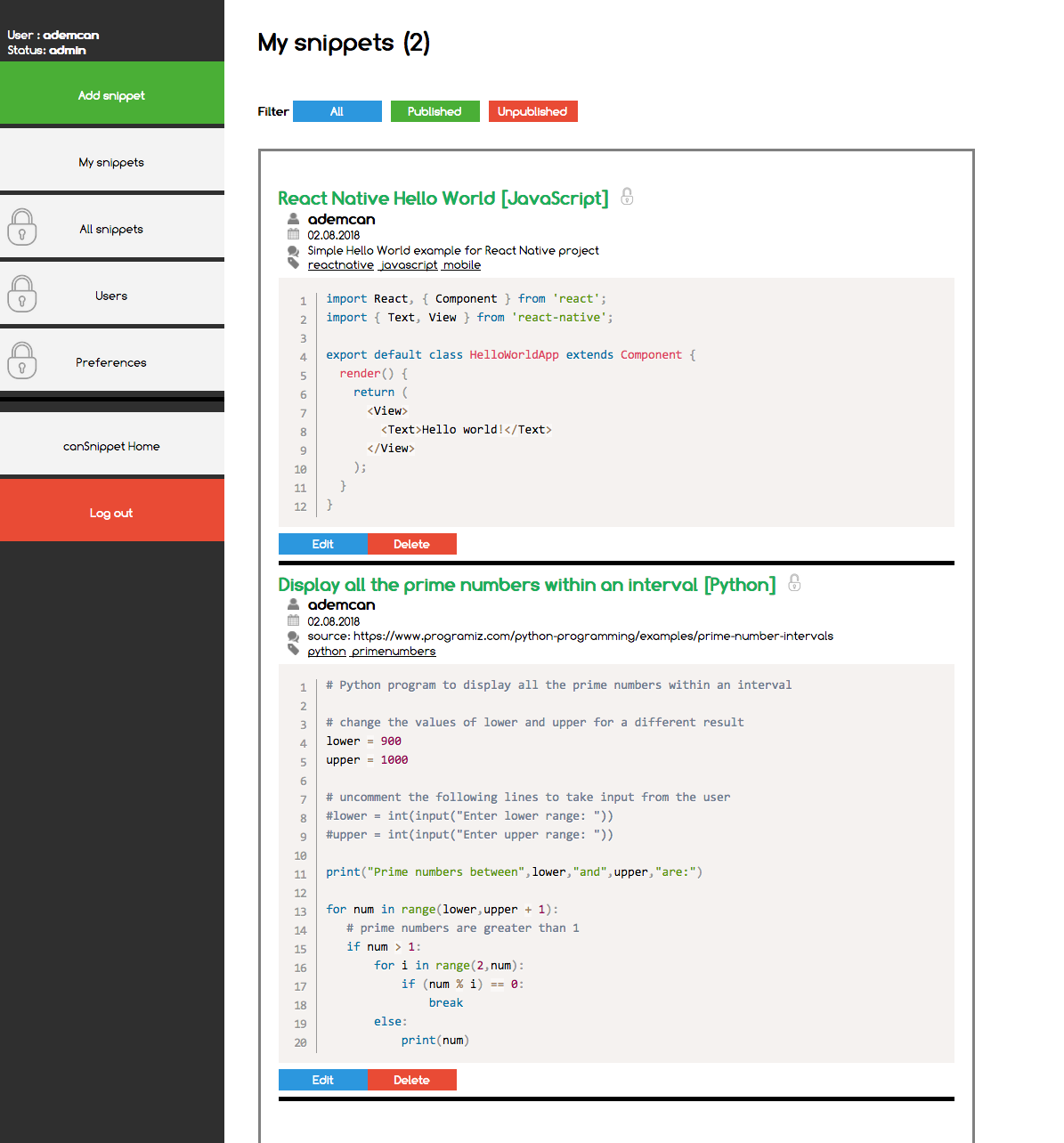Click the lock icon beside All snippets

coord(21,228)
